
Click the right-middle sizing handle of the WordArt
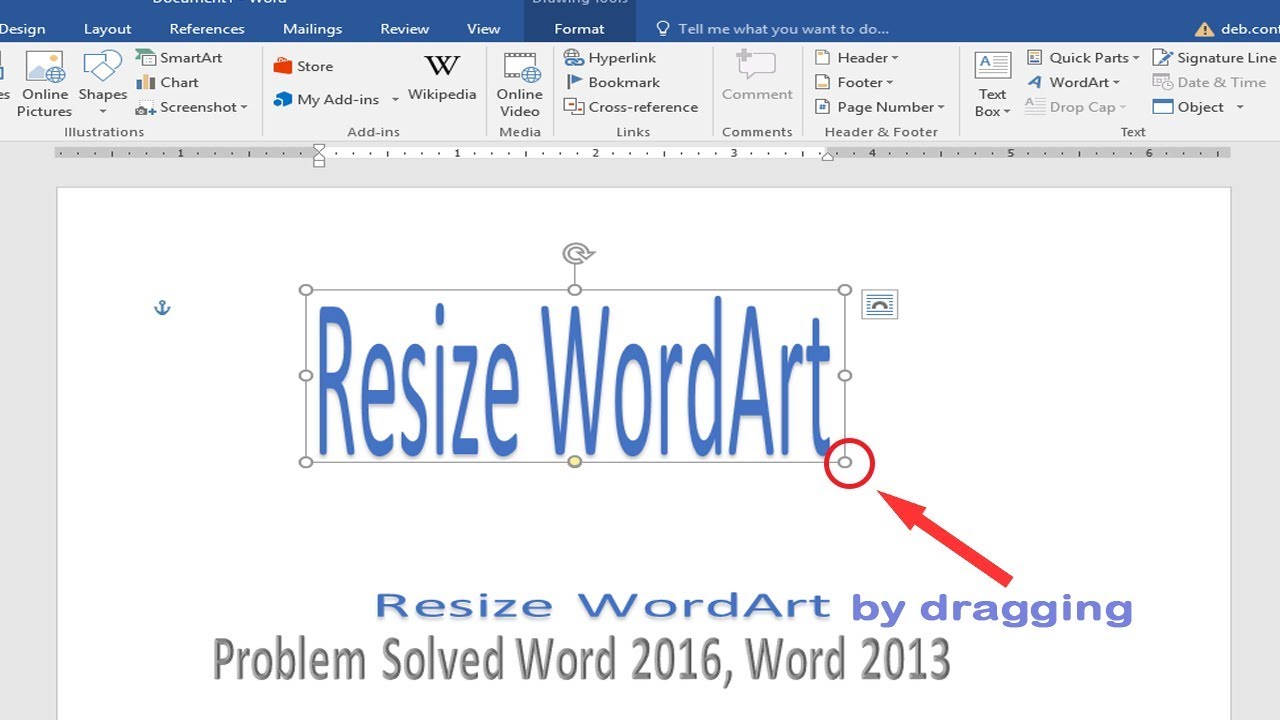(x=845, y=376)
